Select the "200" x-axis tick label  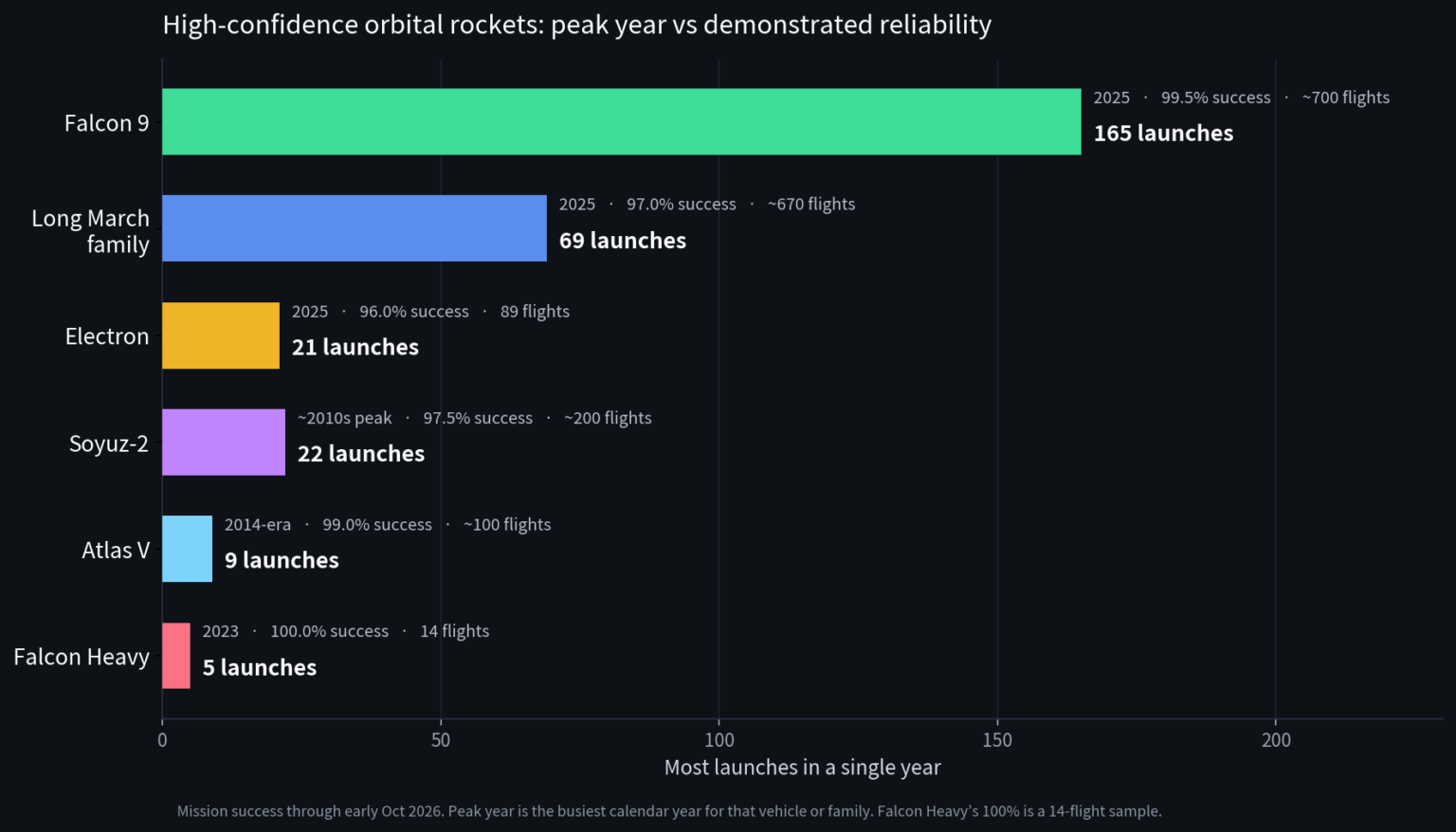click(x=1276, y=741)
